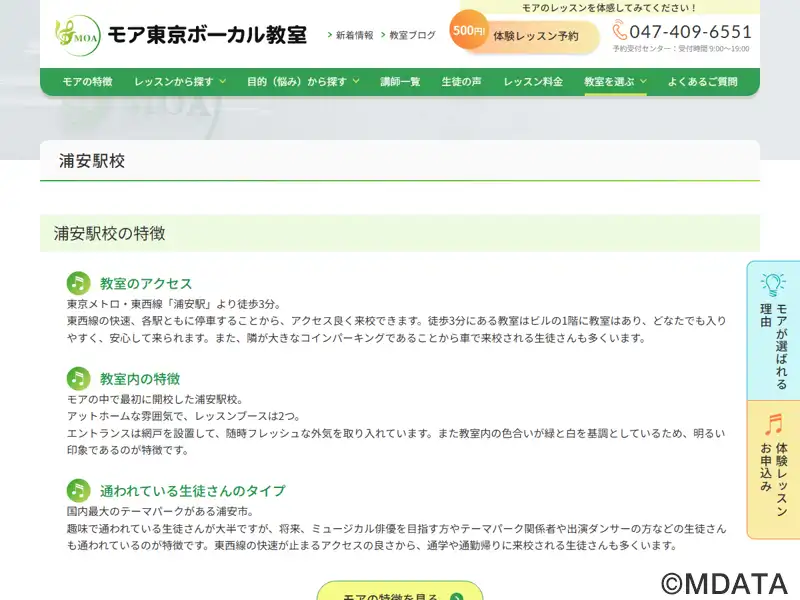The width and height of the screenshot is (800, 600).
Task: Expand the 目的（悩み）から探す dropdown
Action: click(x=303, y=82)
